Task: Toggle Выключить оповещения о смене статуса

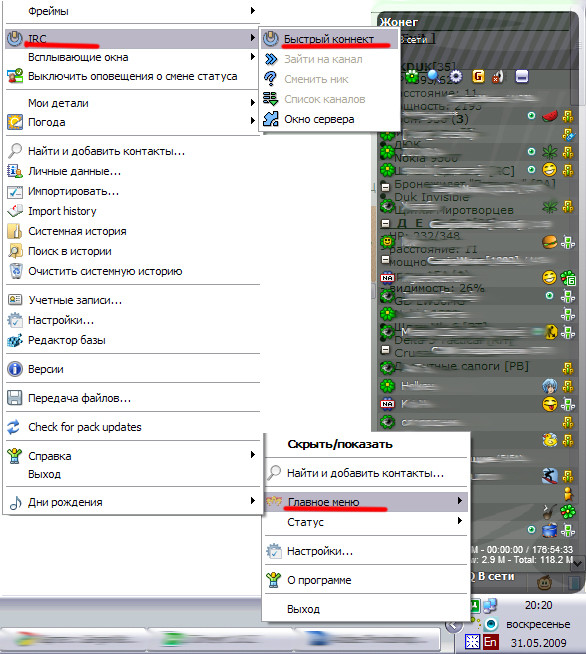Action: [133, 76]
